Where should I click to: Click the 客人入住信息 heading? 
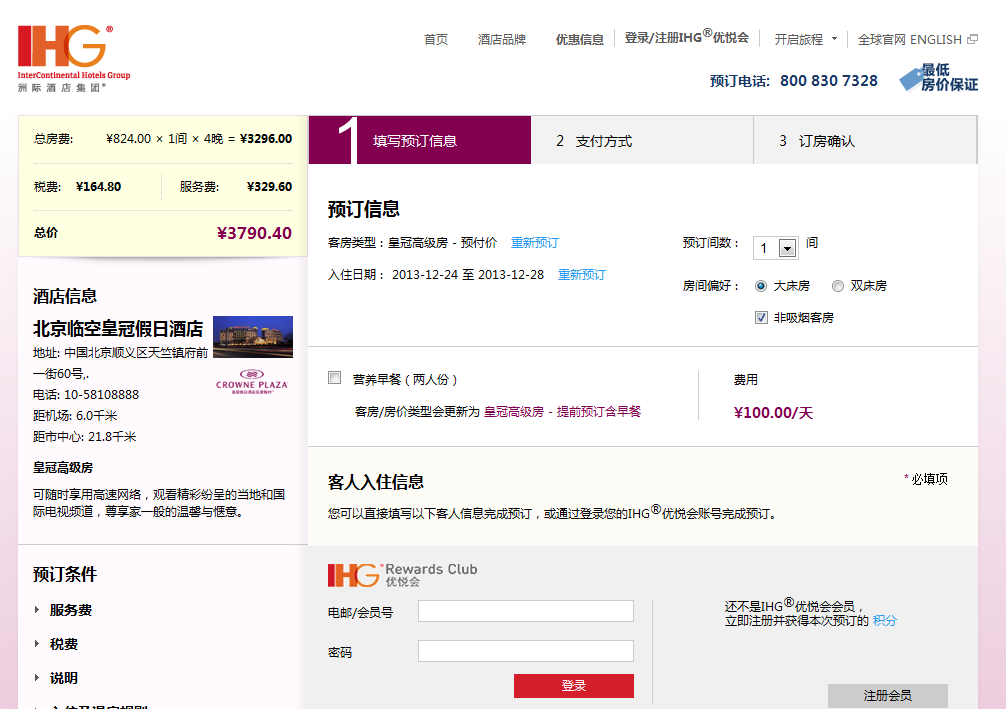(x=376, y=482)
